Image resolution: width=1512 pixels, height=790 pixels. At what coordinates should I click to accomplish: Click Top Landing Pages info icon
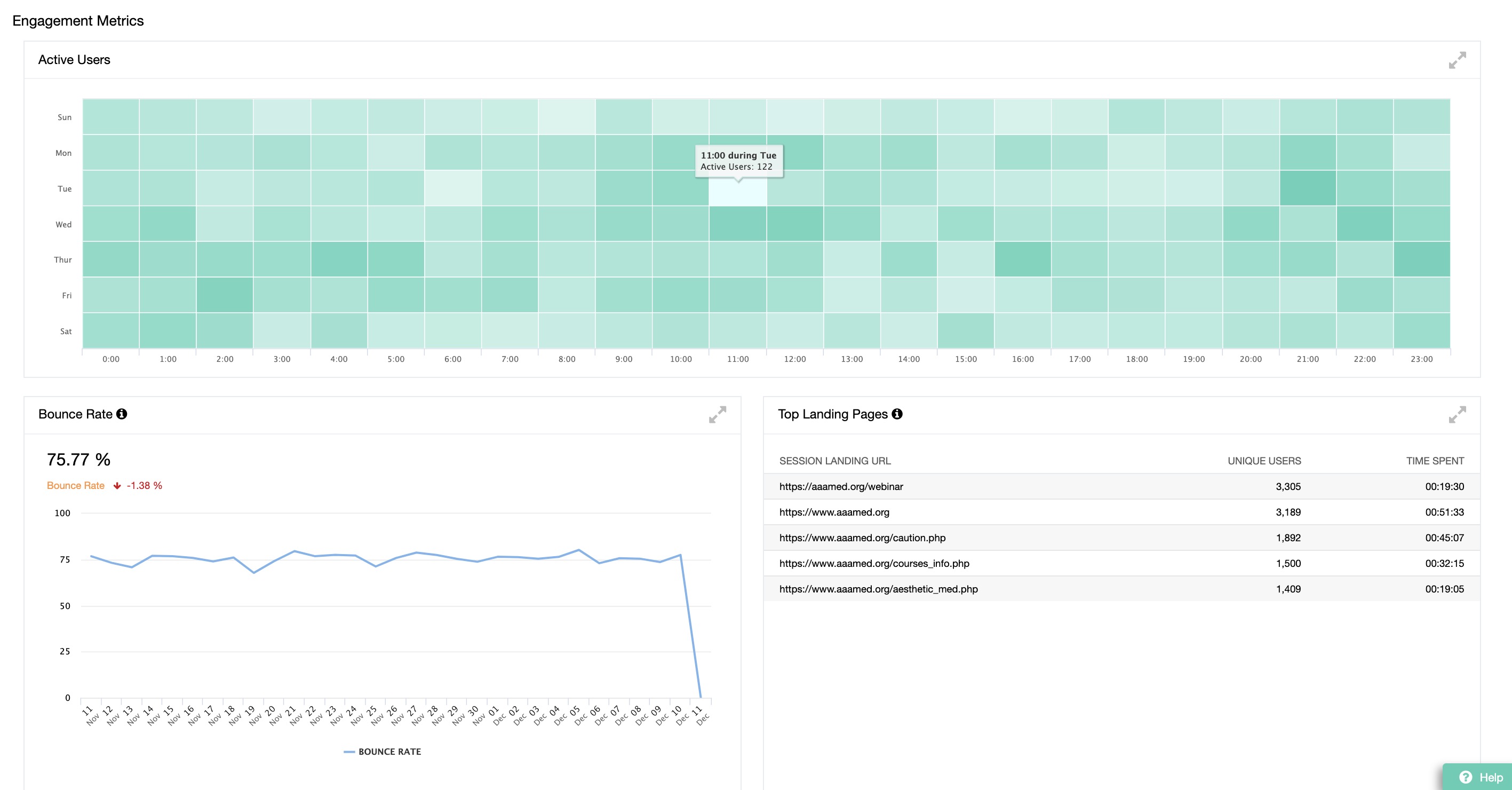[897, 414]
